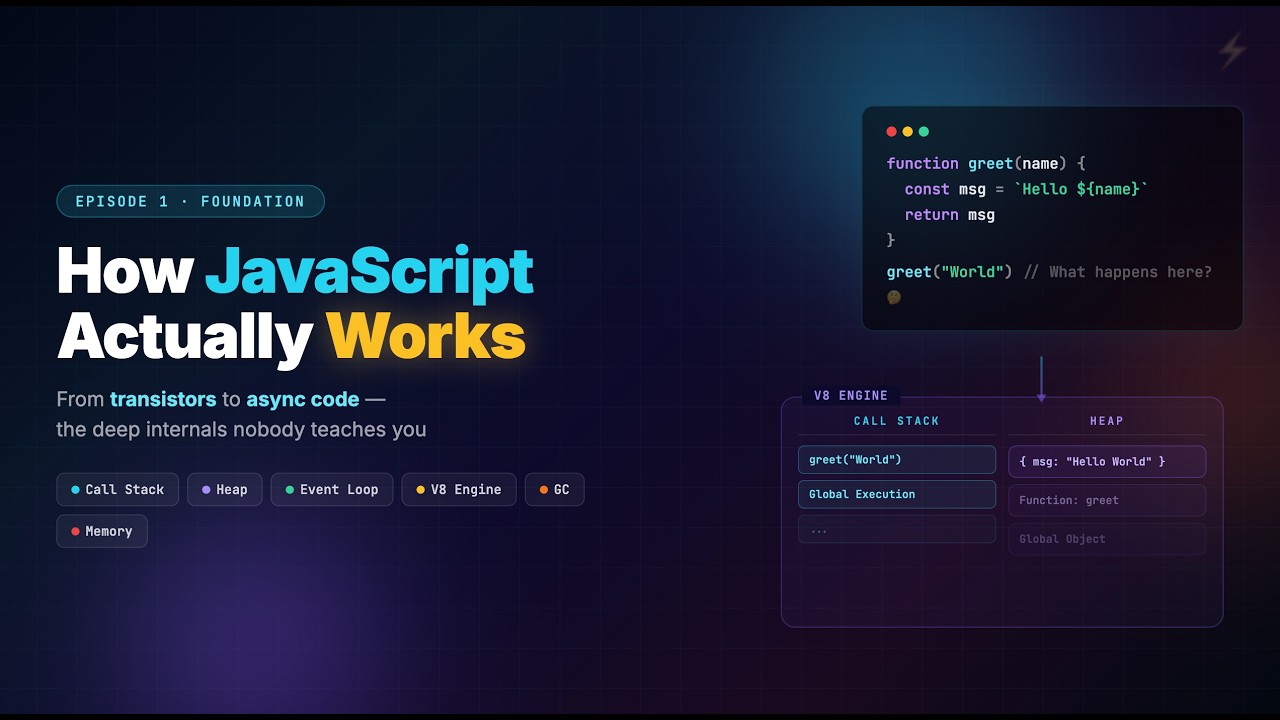Click the V8 ENGINE panel label
The image size is (1280, 720).
pyautogui.click(x=851, y=395)
